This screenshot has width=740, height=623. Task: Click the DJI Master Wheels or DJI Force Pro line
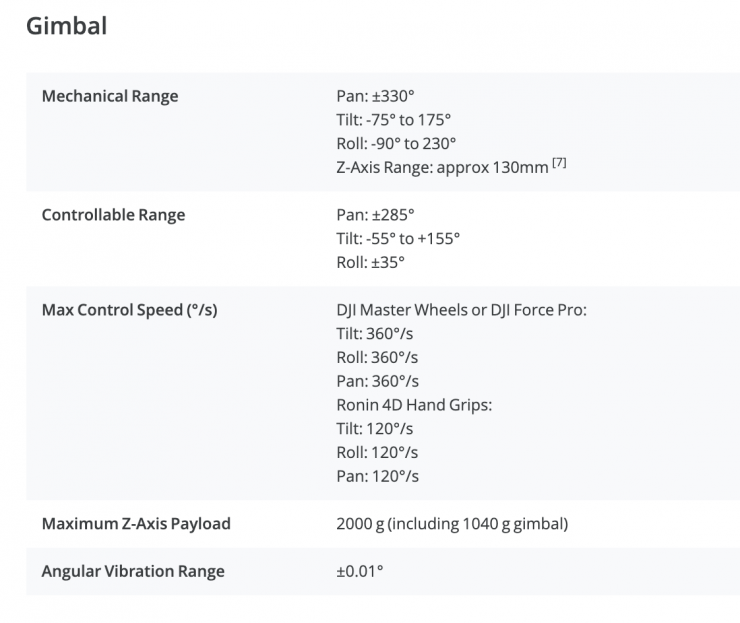tap(461, 309)
